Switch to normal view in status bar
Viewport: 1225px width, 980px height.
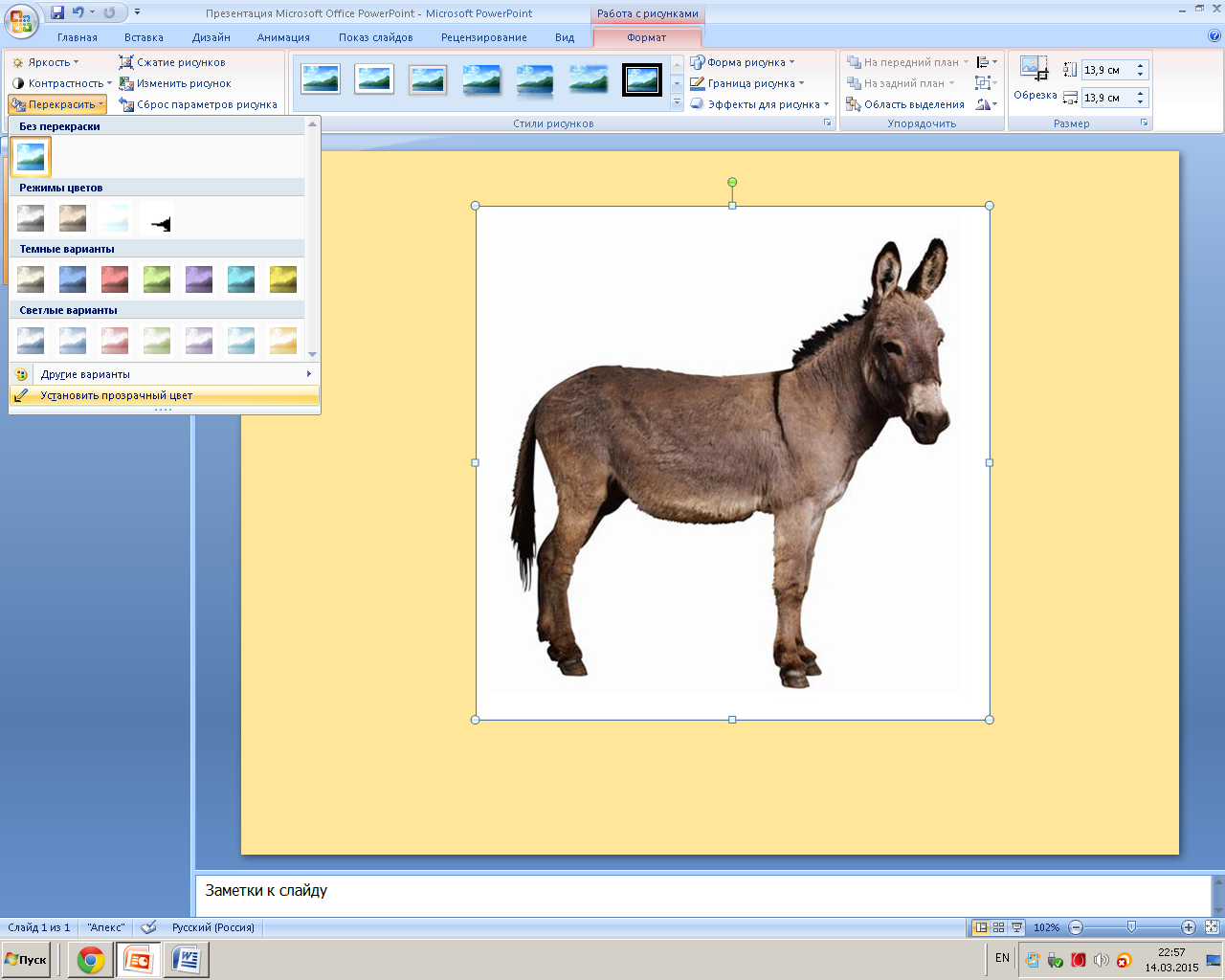click(x=981, y=927)
